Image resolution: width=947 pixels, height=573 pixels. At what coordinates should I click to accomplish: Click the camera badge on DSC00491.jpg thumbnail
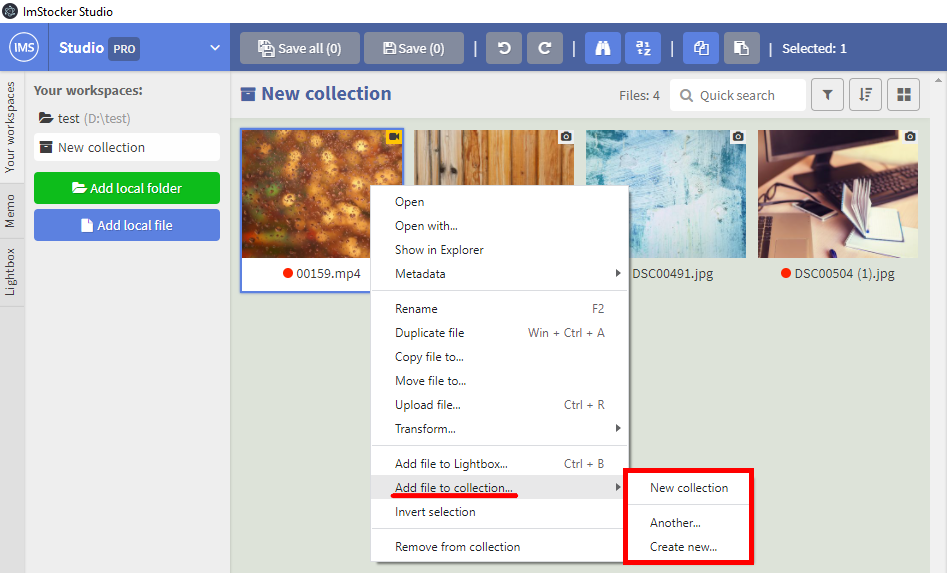738,137
